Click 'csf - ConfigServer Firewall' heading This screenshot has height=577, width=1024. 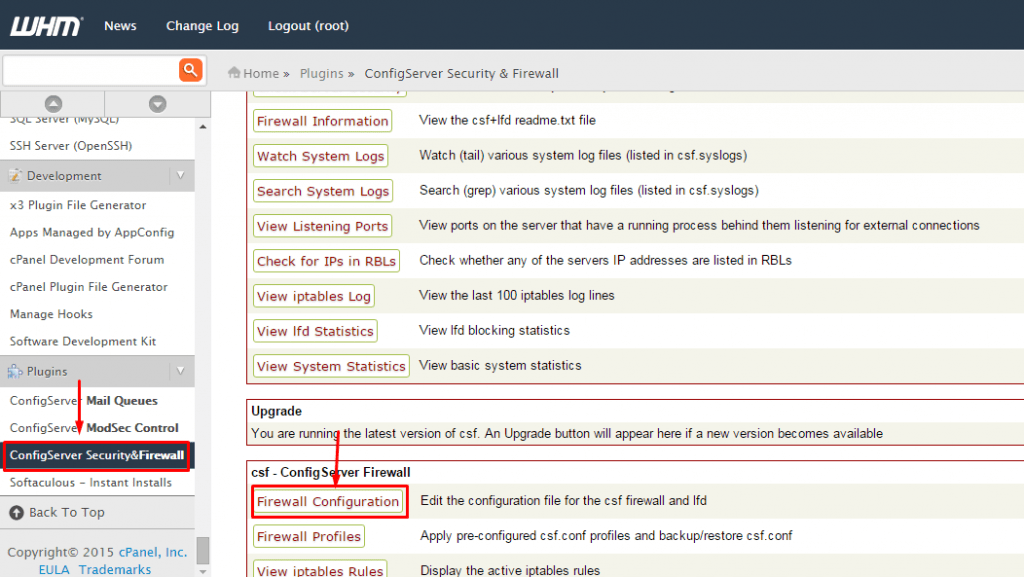330,473
